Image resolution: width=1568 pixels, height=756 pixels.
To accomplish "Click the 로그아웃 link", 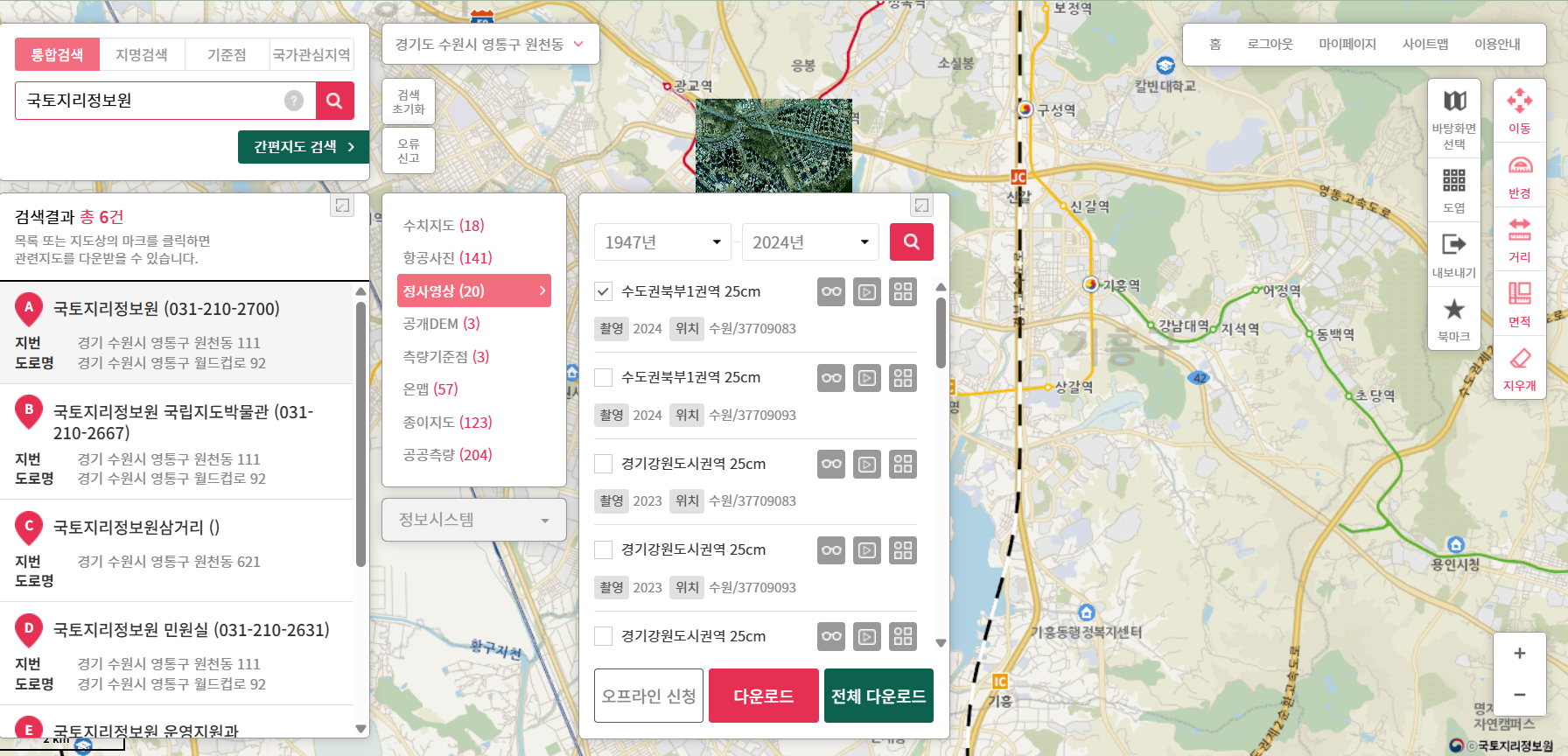I will point(1270,44).
